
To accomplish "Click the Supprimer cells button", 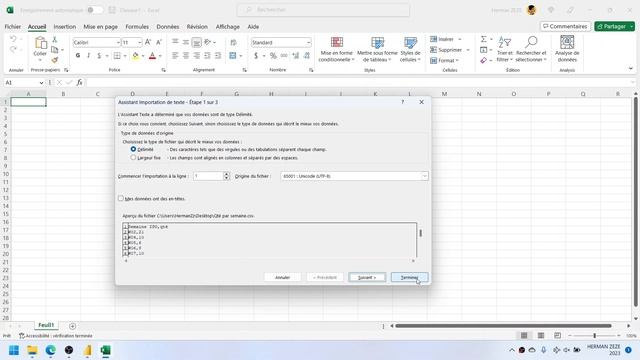I will [447, 50].
